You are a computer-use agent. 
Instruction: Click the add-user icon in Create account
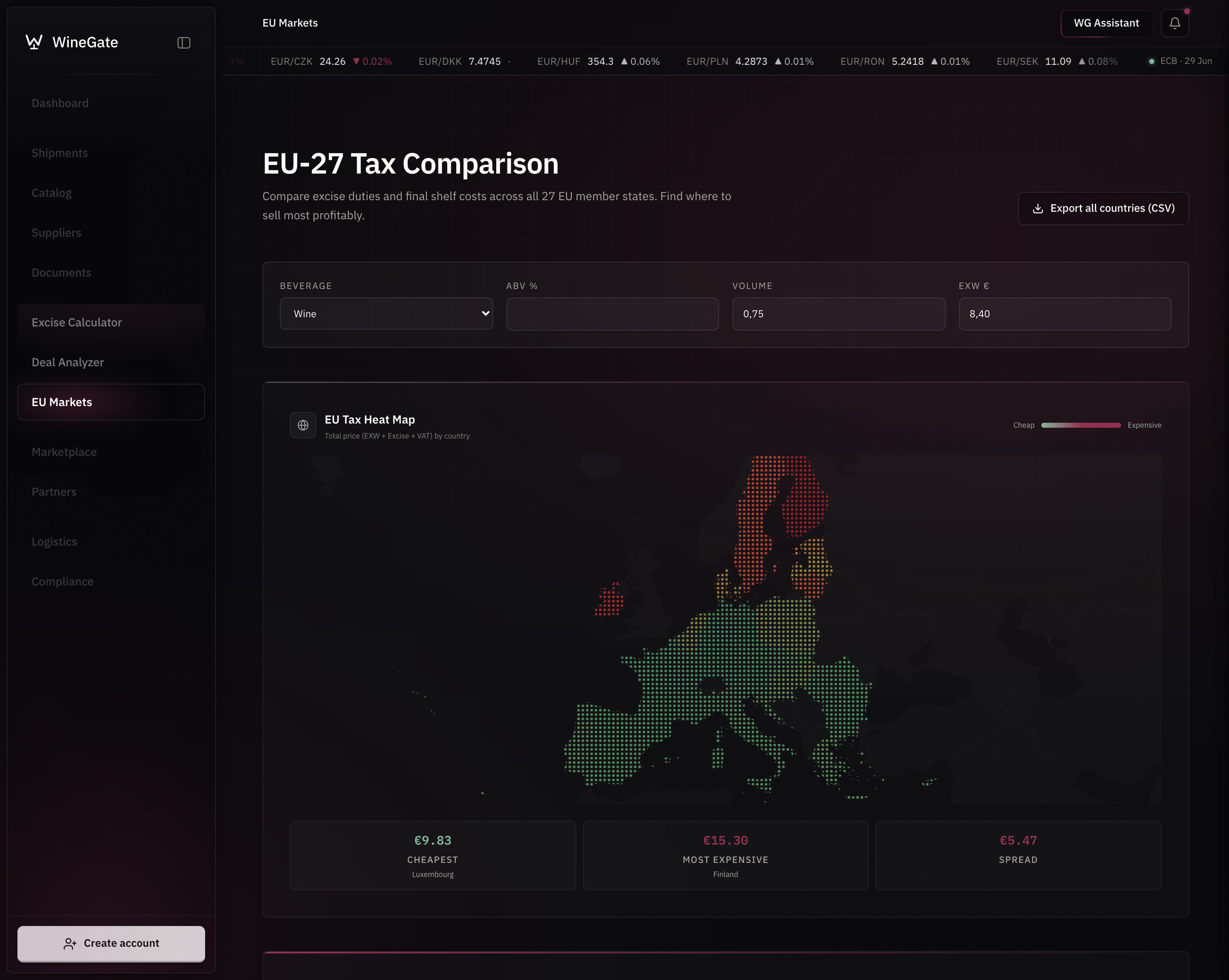click(69, 943)
